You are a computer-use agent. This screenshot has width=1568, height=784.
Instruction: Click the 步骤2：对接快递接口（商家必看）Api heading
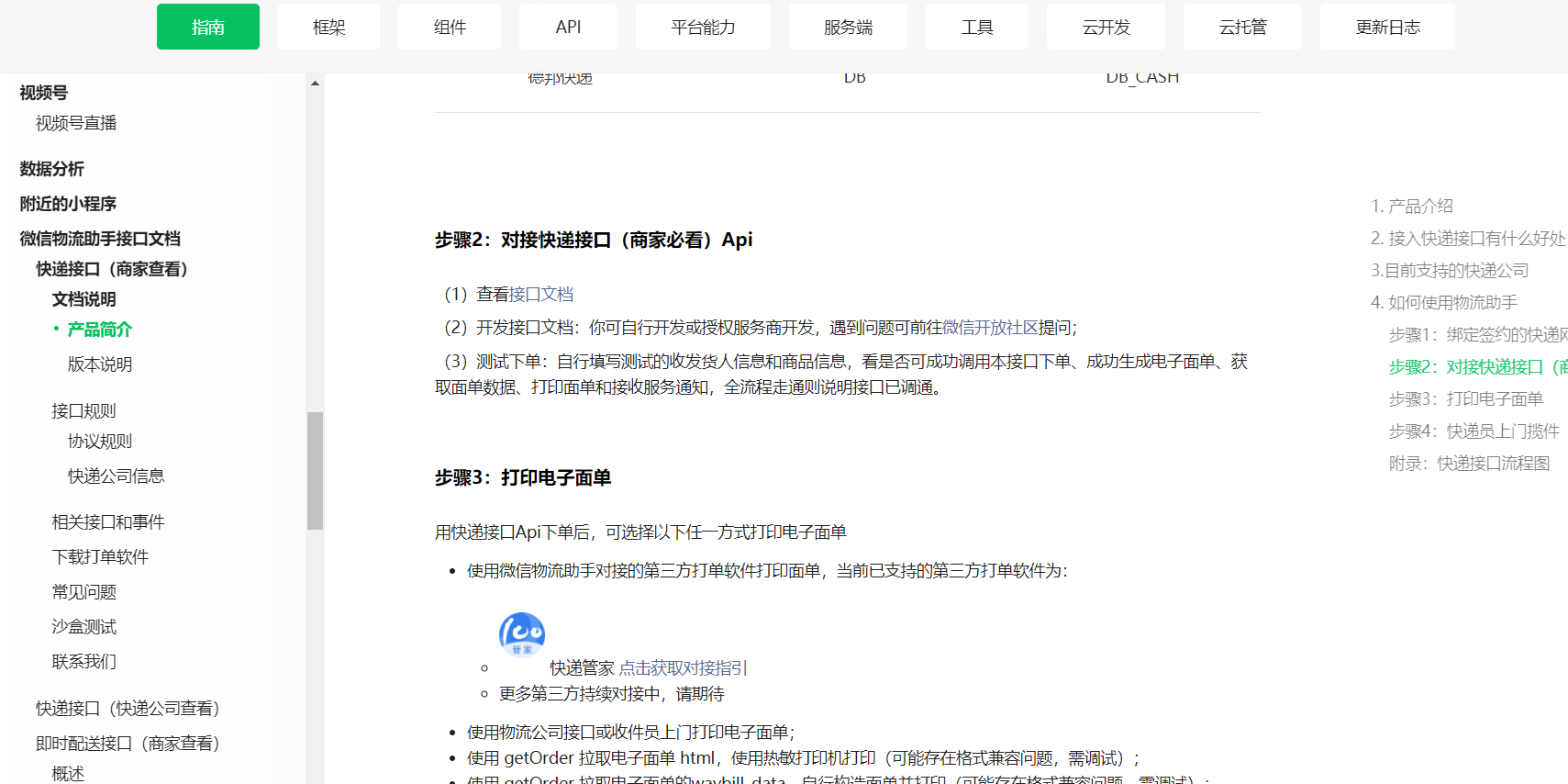594,240
